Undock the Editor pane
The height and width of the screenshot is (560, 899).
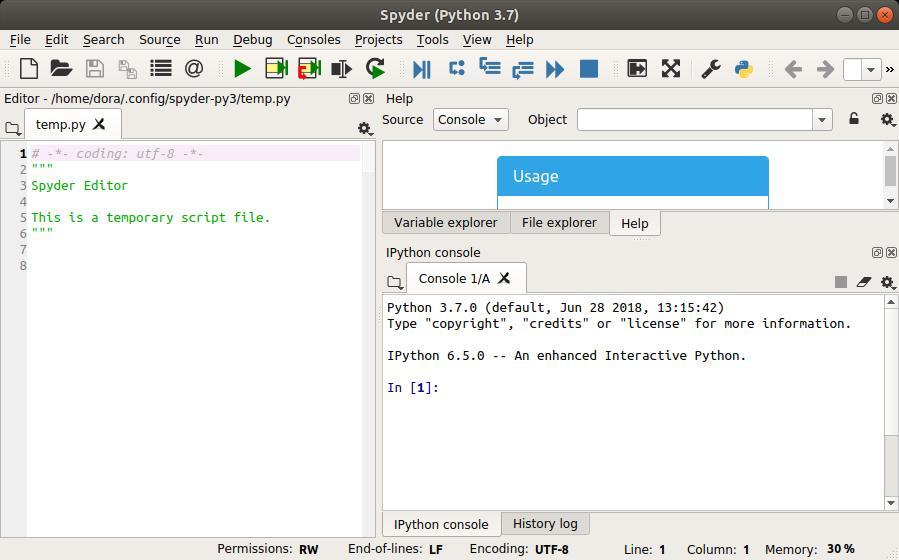pyautogui.click(x=354, y=99)
